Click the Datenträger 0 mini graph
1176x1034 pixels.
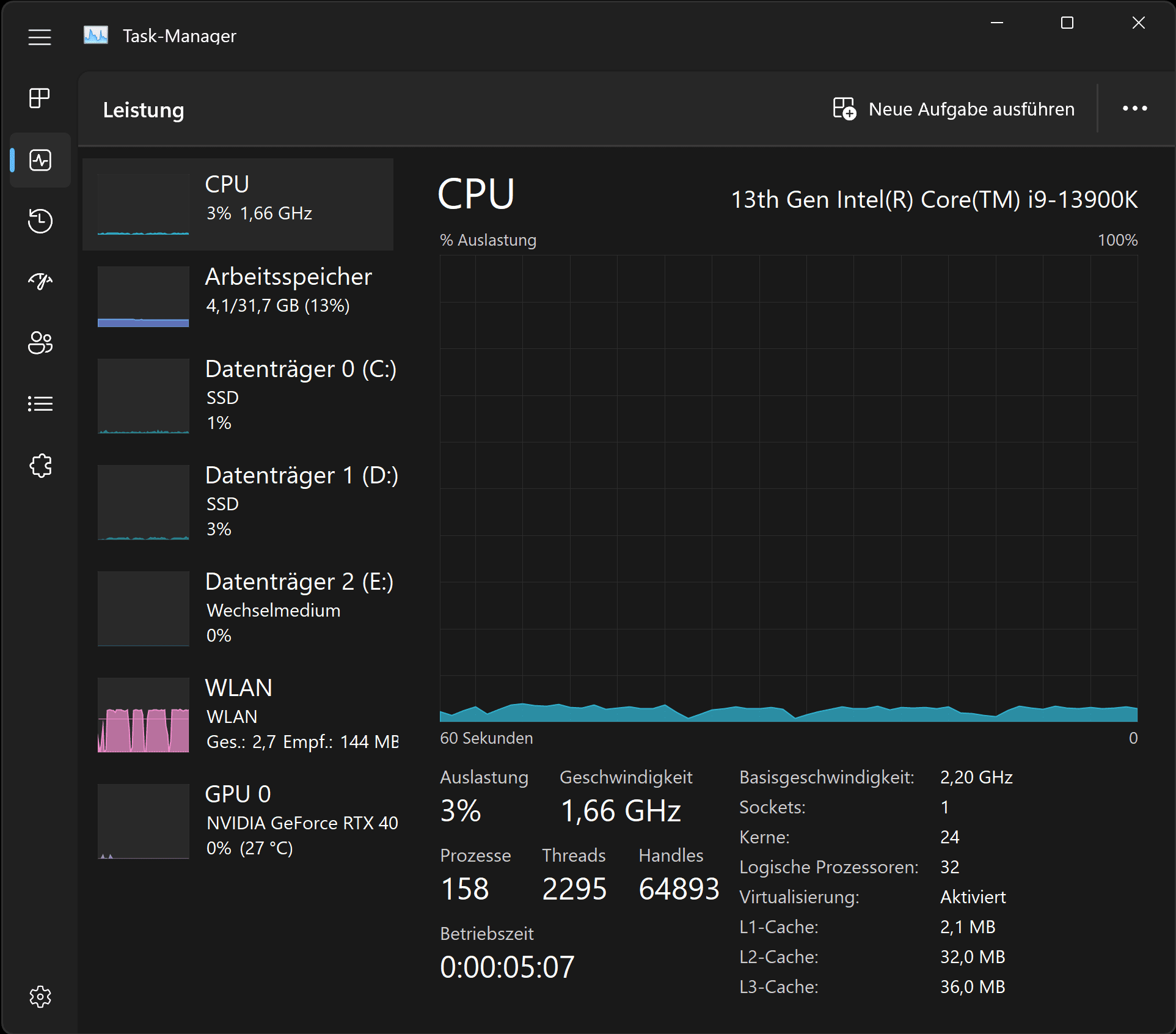(144, 396)
